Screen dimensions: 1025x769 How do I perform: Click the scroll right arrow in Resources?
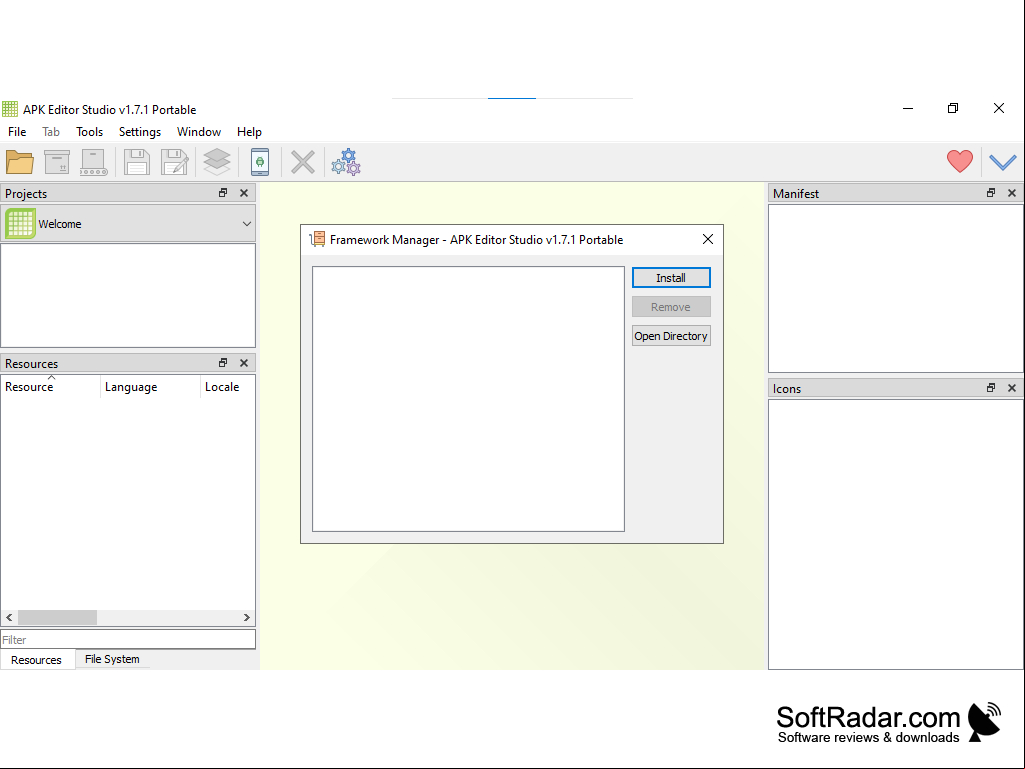coord(246,617)
